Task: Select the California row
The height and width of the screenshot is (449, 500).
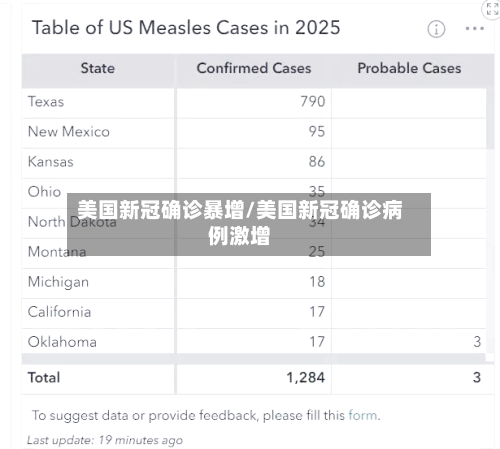Action: (254, 313)
